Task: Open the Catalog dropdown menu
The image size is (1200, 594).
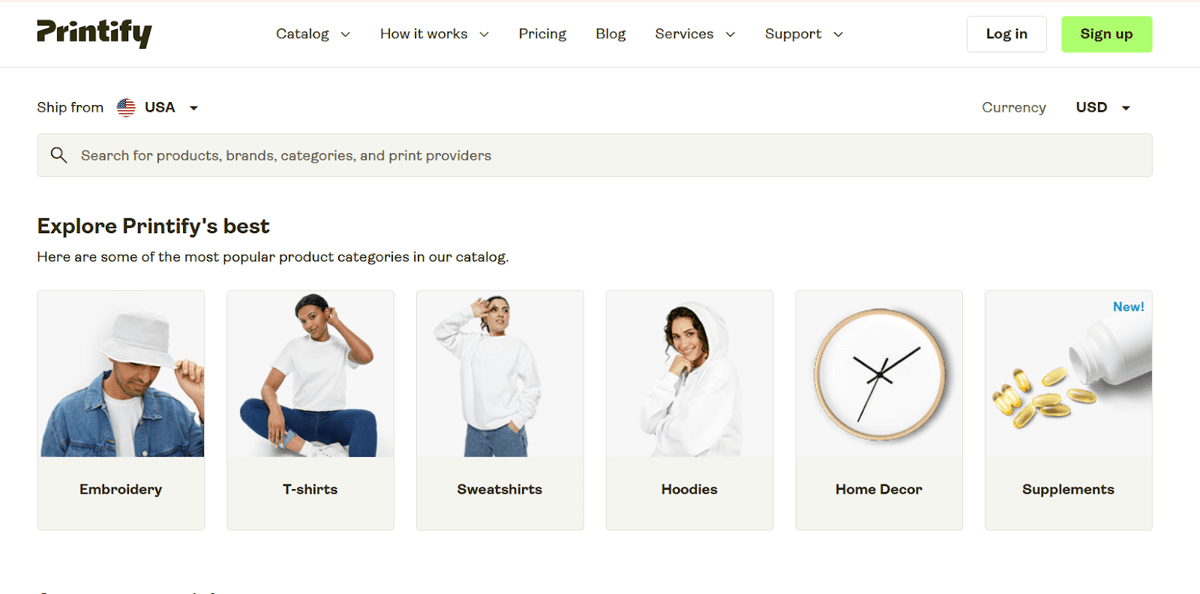Action: tap(313, 34)
